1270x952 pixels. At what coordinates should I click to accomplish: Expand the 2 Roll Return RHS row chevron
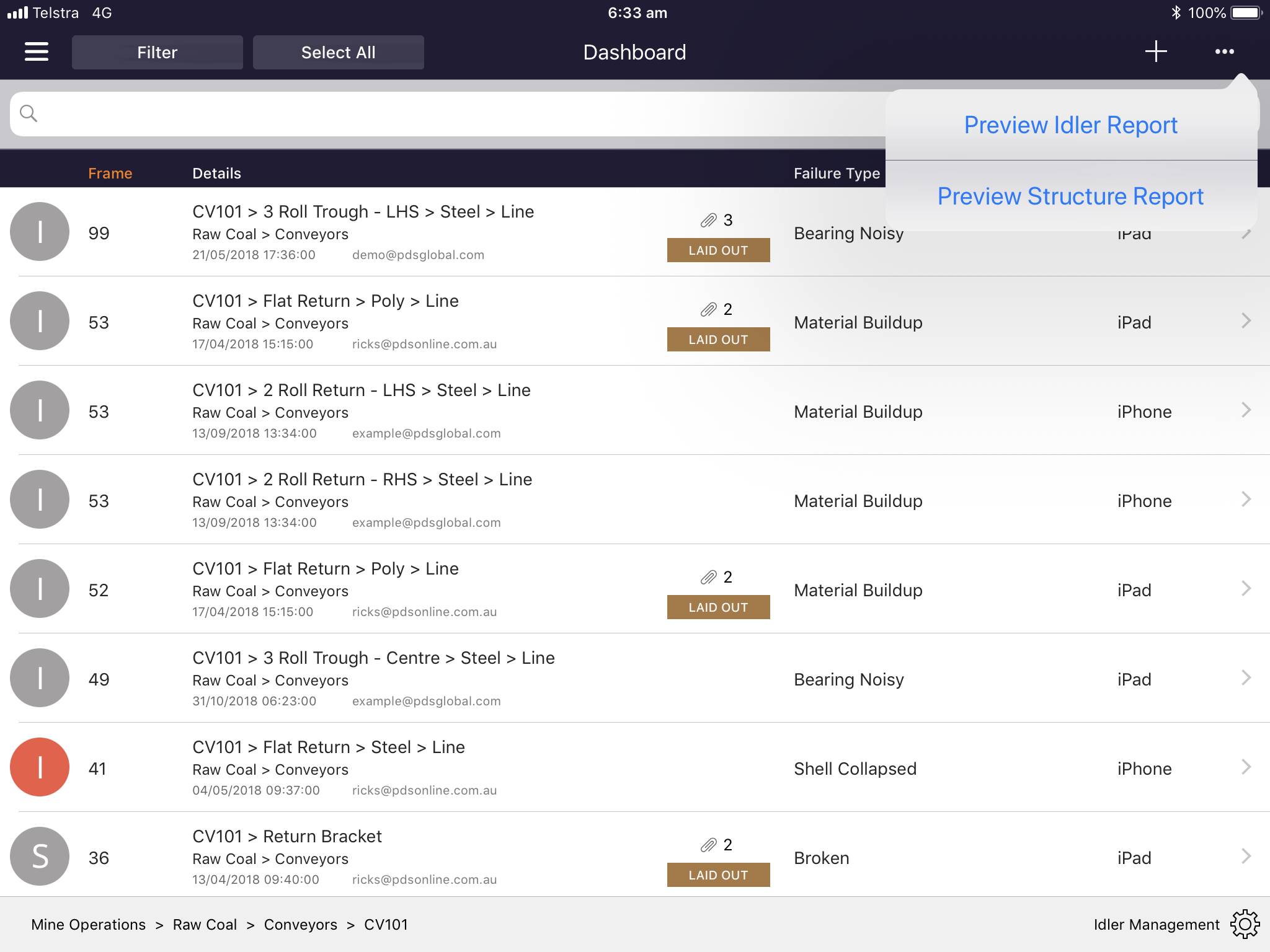tap(1246, 500)
